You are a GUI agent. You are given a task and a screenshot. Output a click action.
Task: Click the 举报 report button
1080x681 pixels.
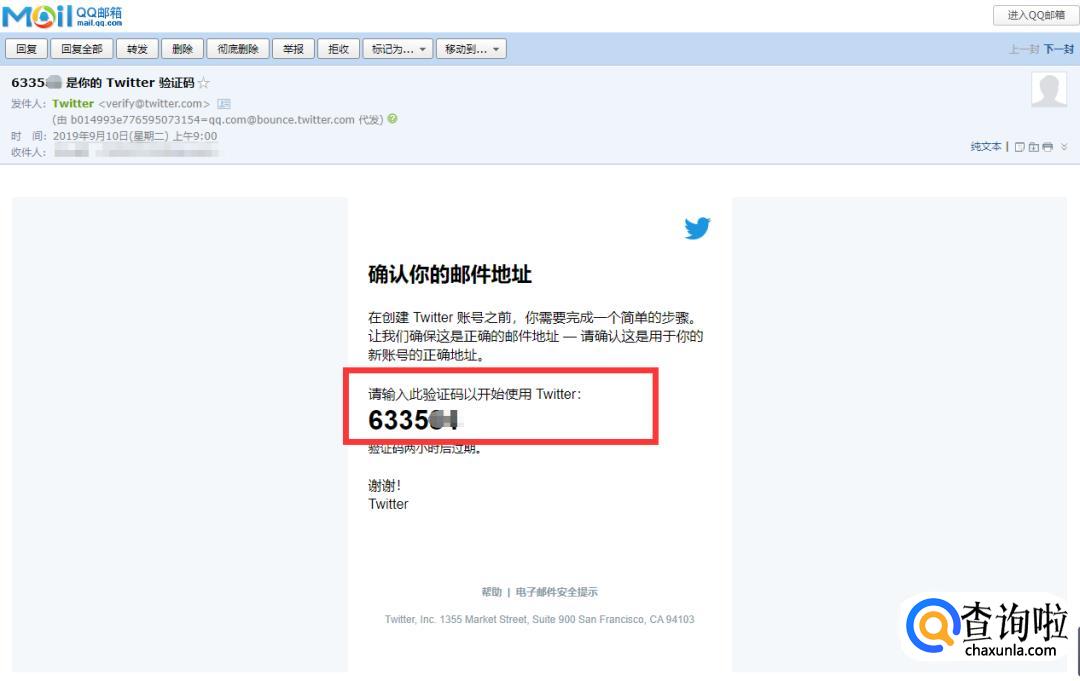point(293,49)
